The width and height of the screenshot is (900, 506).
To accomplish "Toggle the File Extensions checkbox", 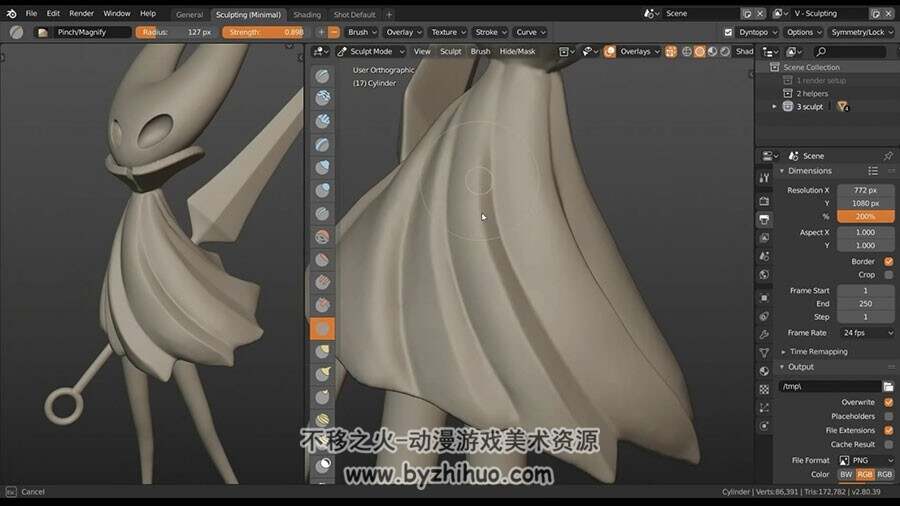I will pyautogui.click(x=889, y=430).
